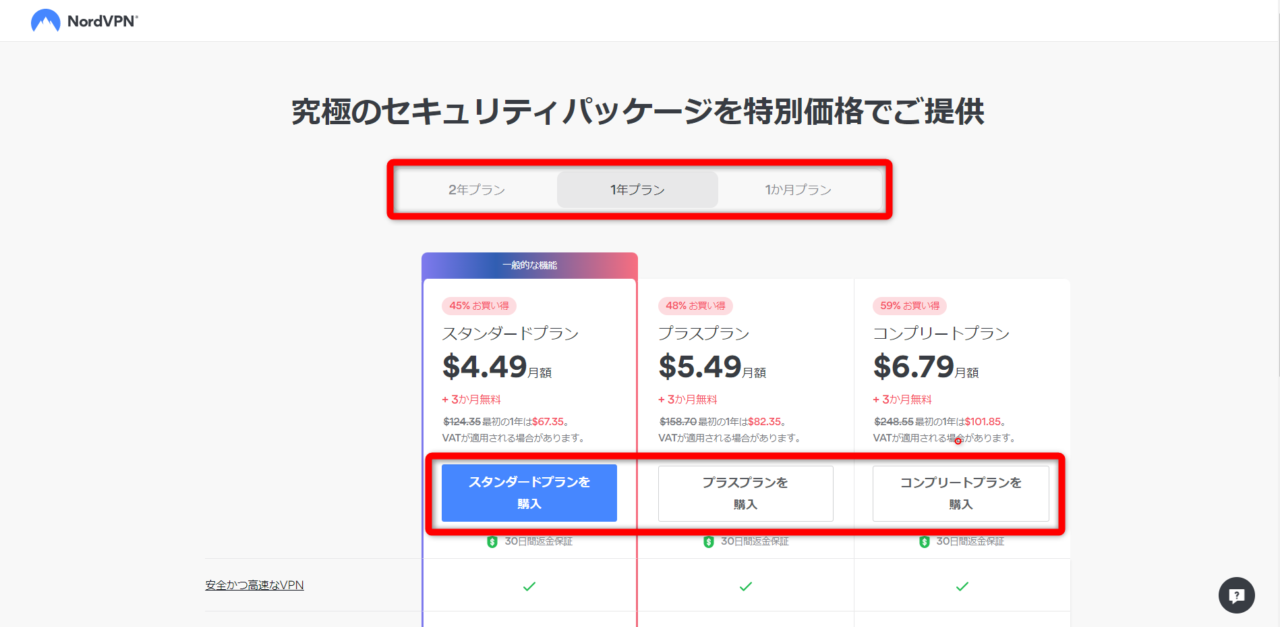Click the 45% お買い得 discount badge
Viewport: 1280px width, 627px height.
tap(479, 306)
